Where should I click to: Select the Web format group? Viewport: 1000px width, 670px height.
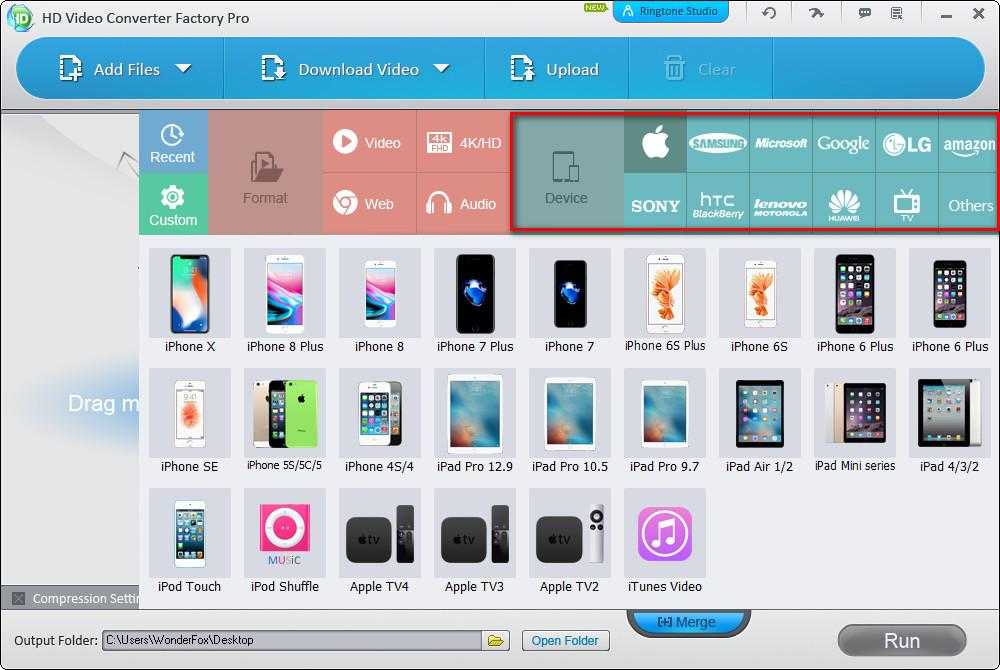click(369, 203)
